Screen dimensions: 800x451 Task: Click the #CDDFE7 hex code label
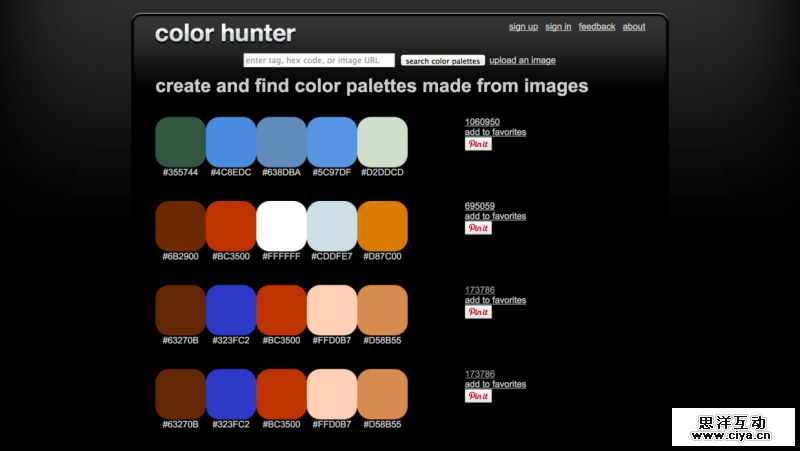pos(332,257)
